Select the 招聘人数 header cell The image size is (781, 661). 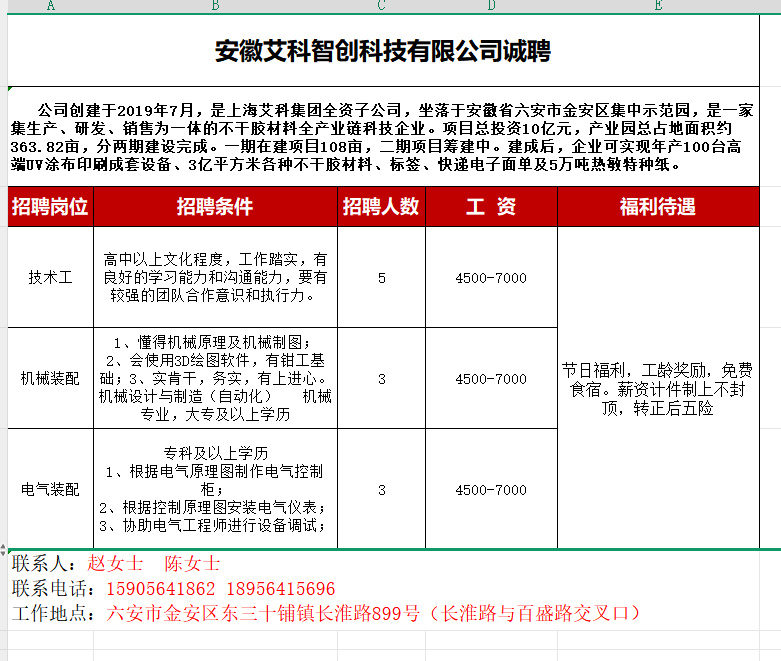tap(381, 207)
